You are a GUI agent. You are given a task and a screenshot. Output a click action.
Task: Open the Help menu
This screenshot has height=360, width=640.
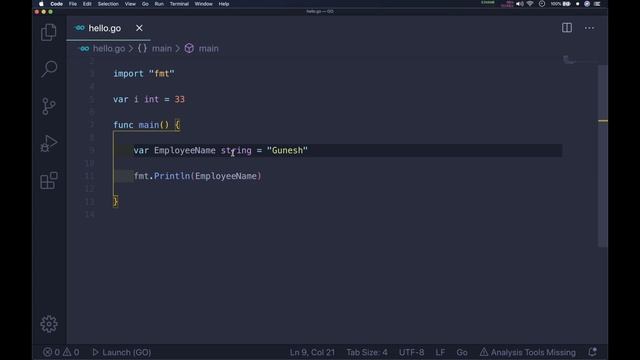coord(224,4)
